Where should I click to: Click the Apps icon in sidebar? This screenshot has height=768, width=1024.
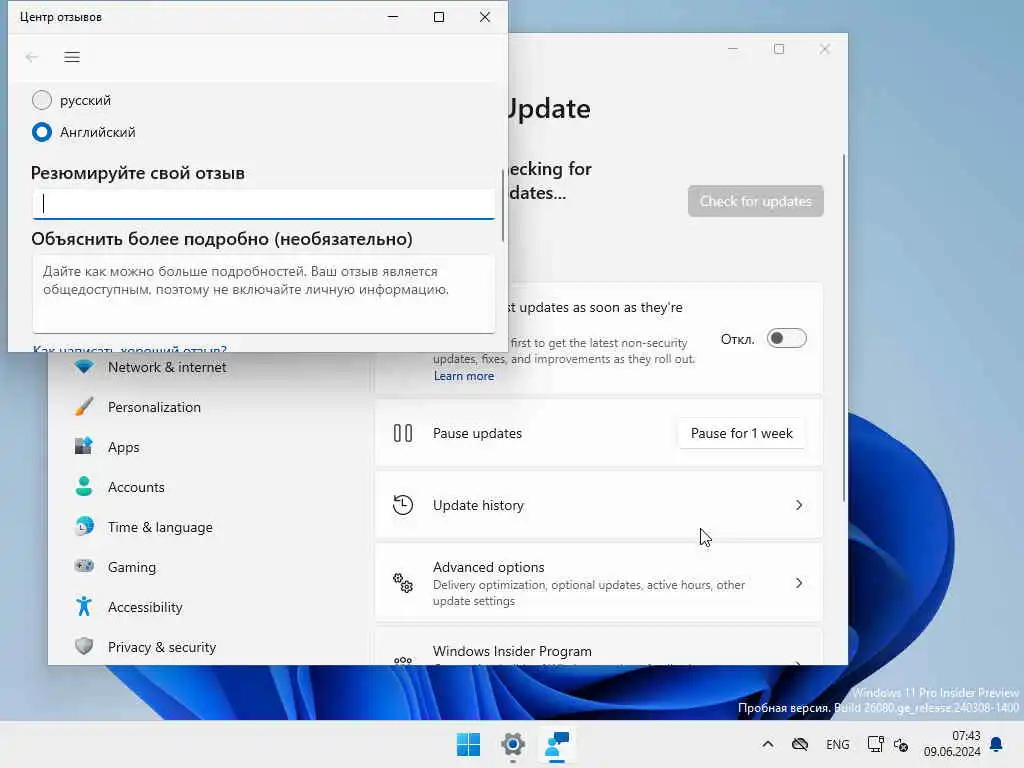pos(84,447)
